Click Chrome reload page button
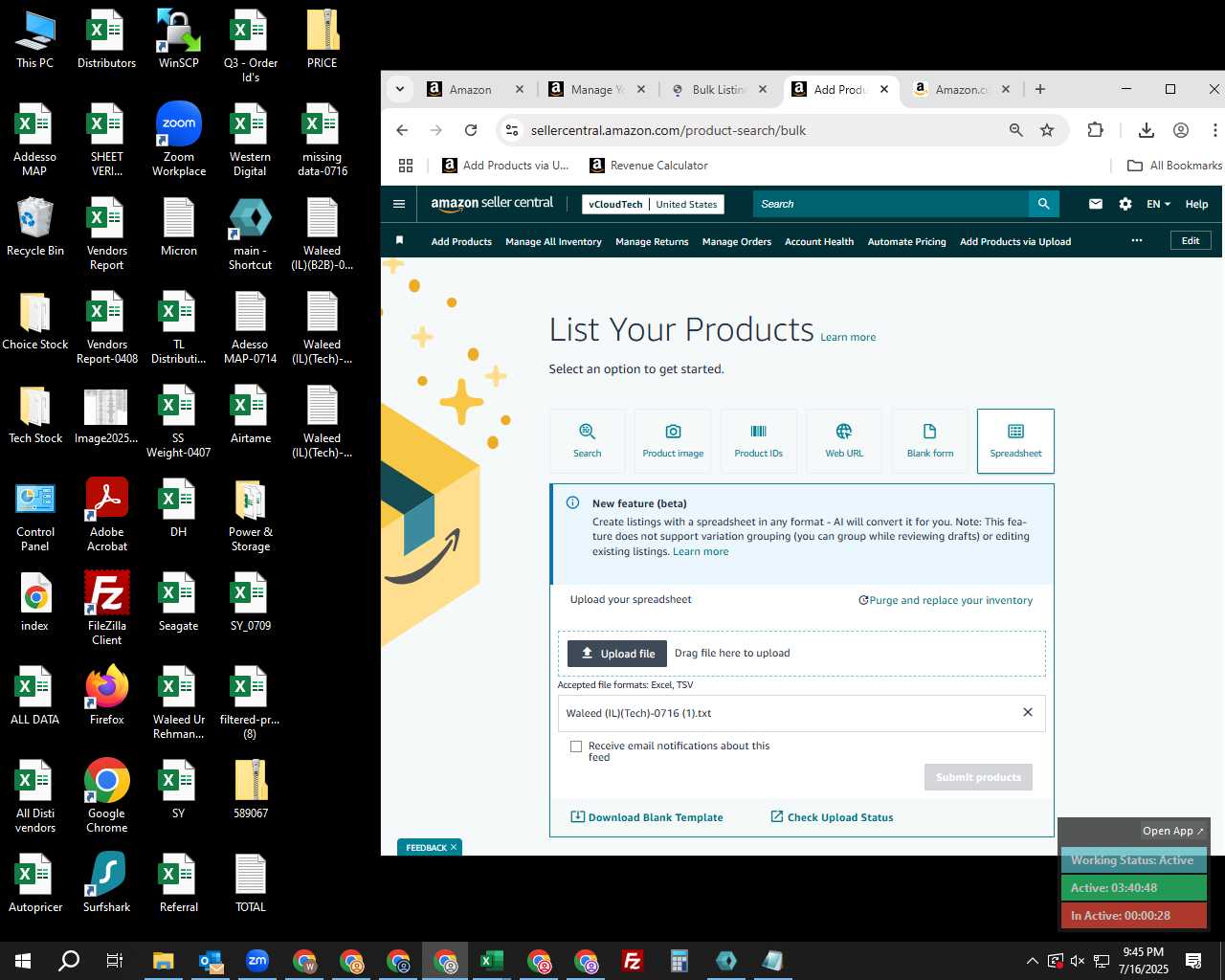The image size is (1225, 980). click(x=471, y=130)
